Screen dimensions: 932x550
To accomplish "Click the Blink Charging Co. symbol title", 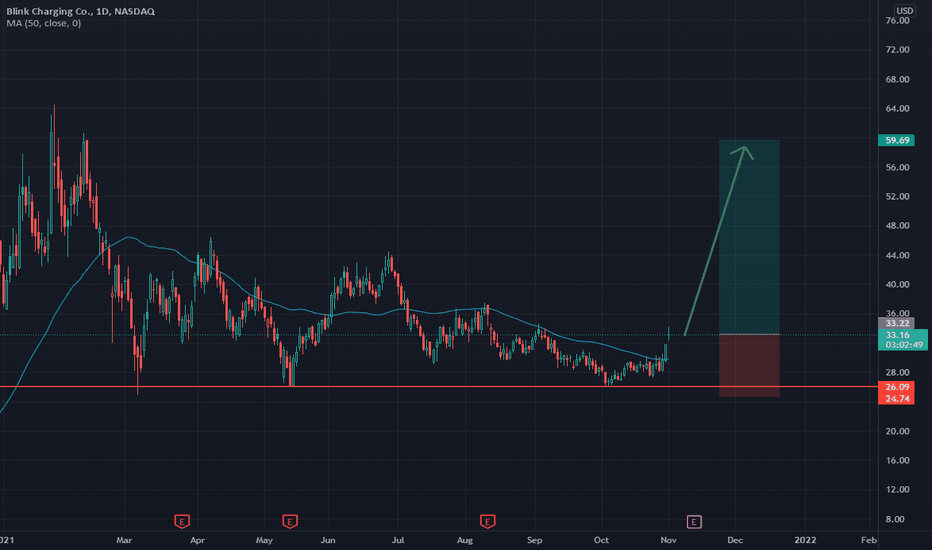I will pyautogui.click(x=80, y=11).
